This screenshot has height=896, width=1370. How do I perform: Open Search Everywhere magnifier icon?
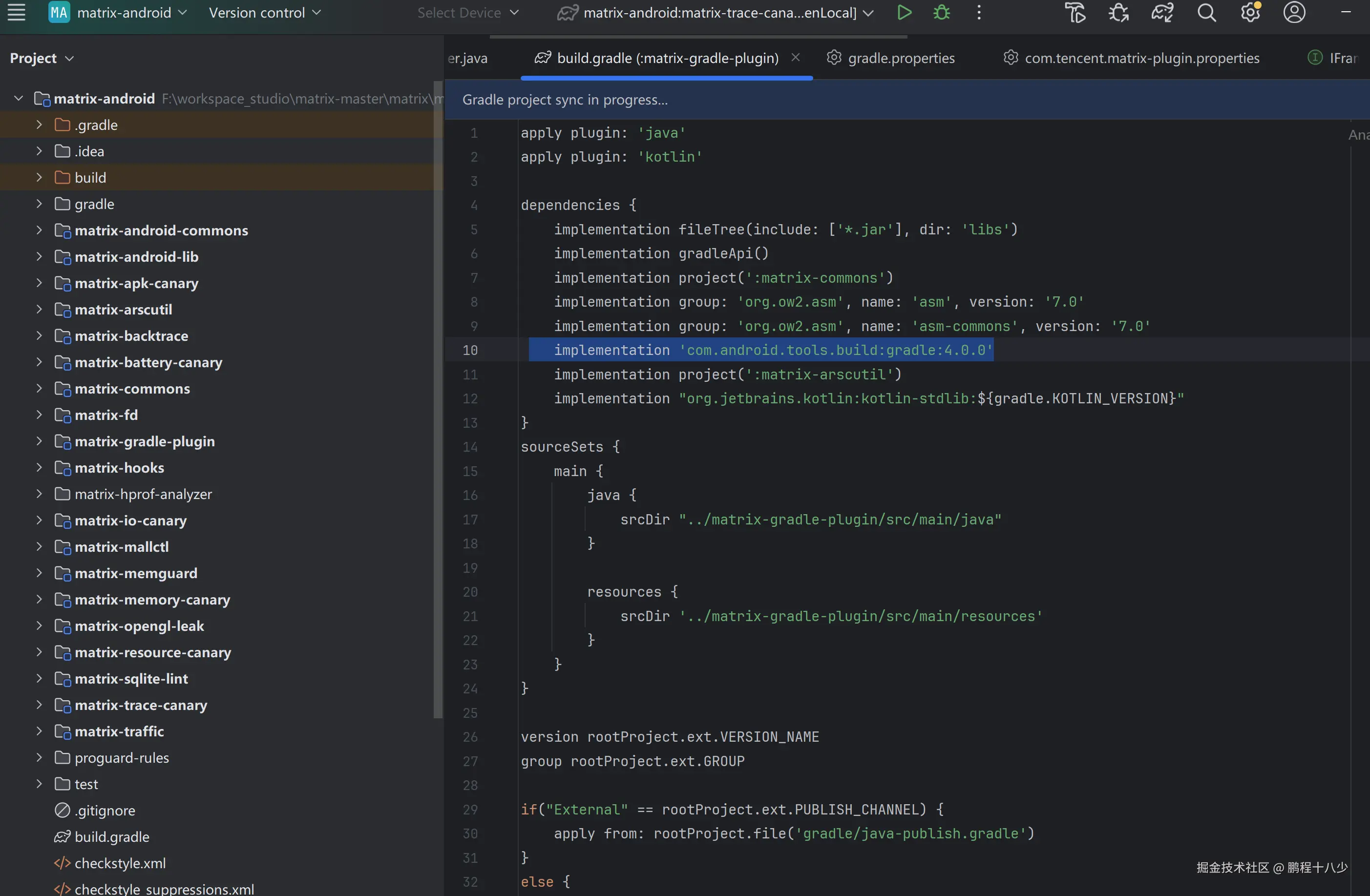tap(1206, 13)
